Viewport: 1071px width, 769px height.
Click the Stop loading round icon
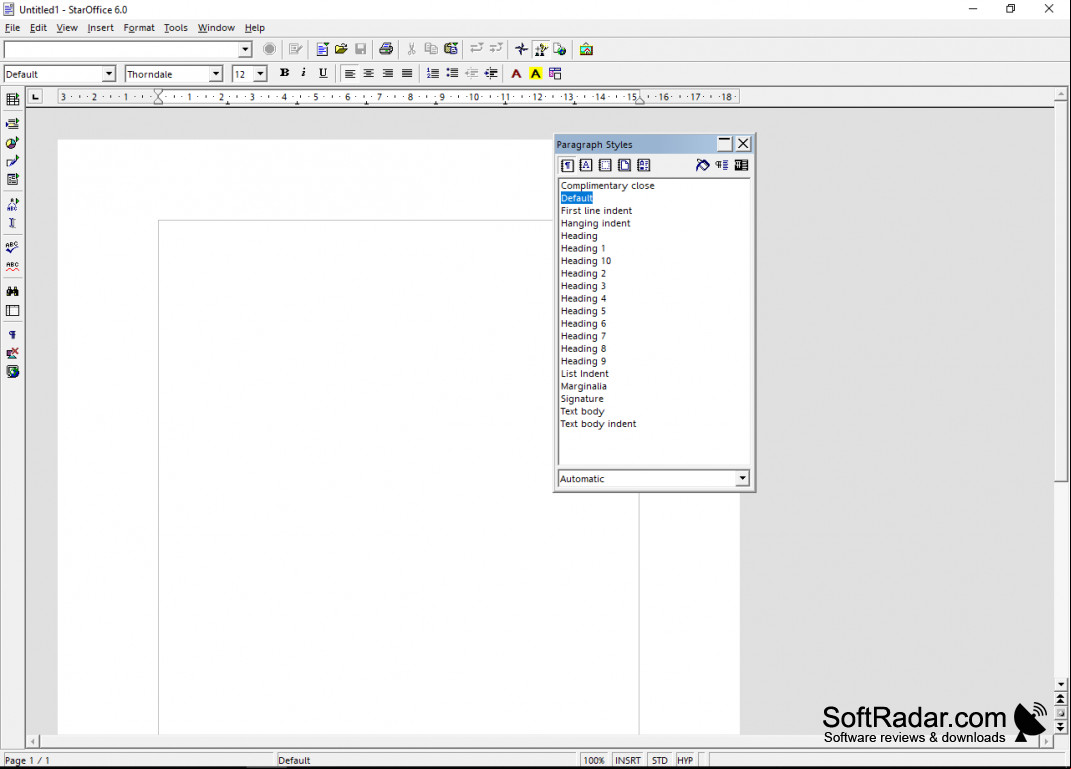pyautogui.click(x=270, y=49)
